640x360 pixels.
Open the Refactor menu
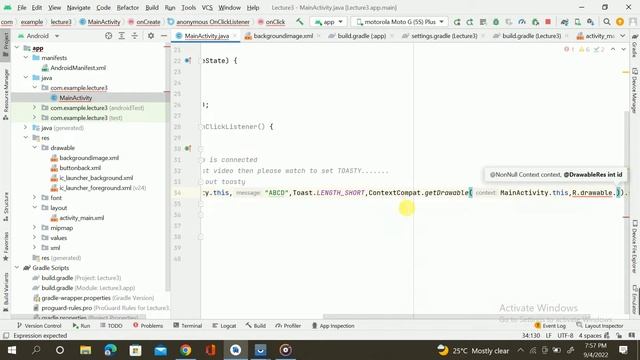[128, 7]
